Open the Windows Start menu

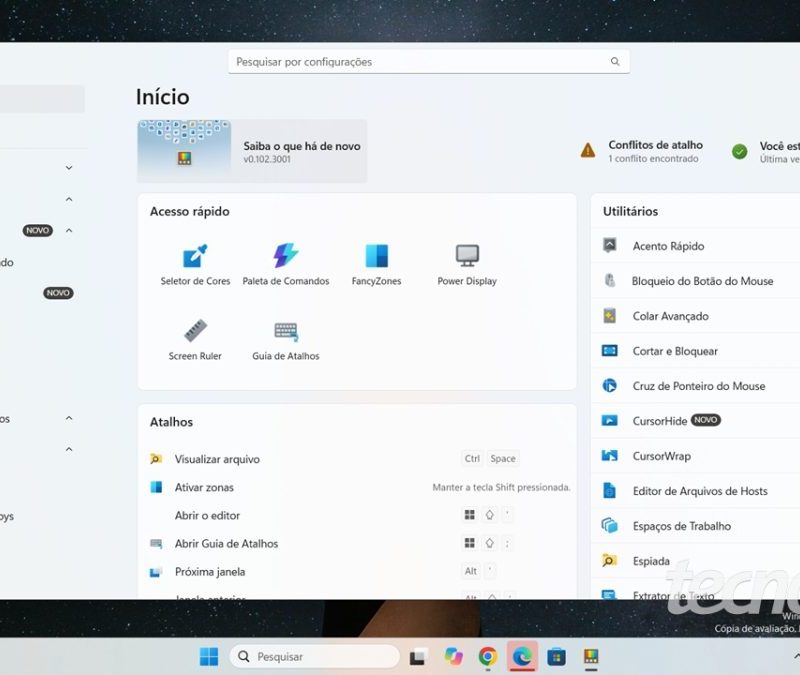tap(209, 656)
